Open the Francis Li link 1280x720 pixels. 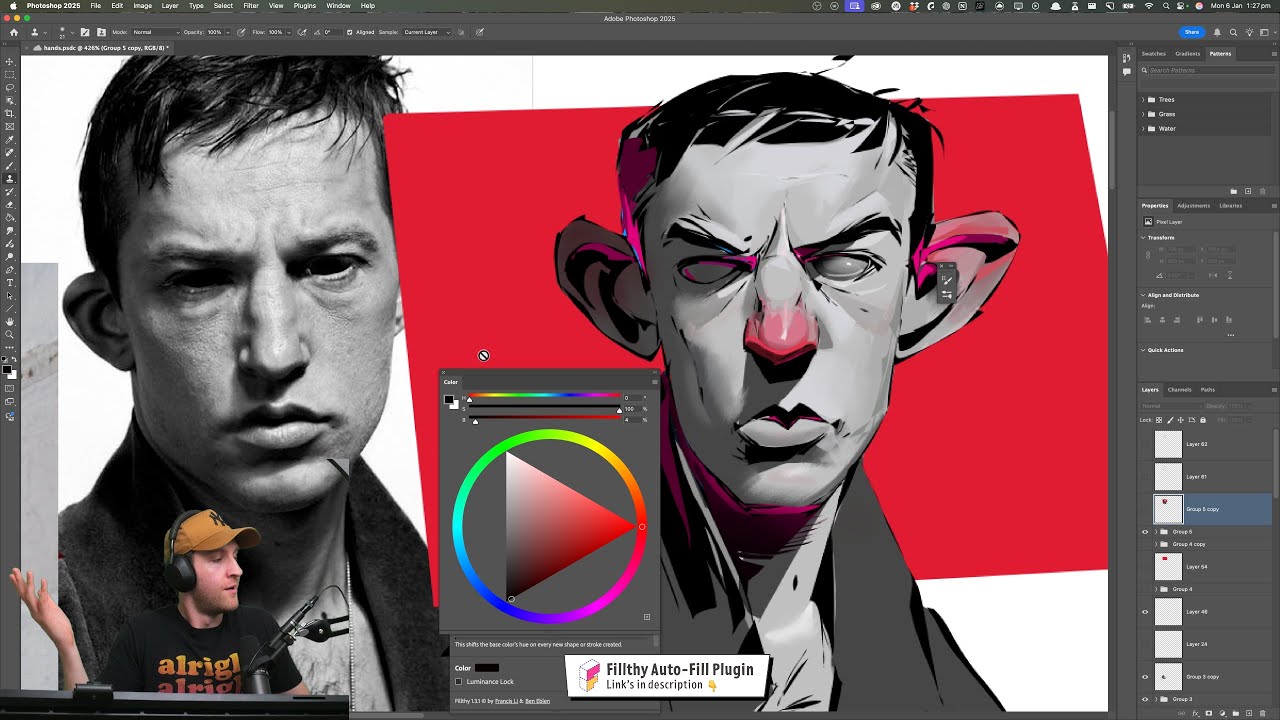coord(509,701)
